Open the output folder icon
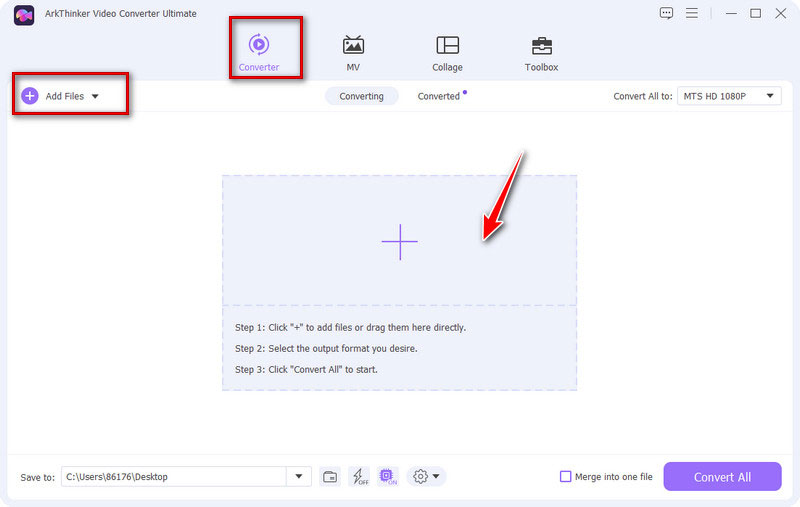The width and height of the screenshot is (800, 507). pyautogui.click(x=330, y=476)
